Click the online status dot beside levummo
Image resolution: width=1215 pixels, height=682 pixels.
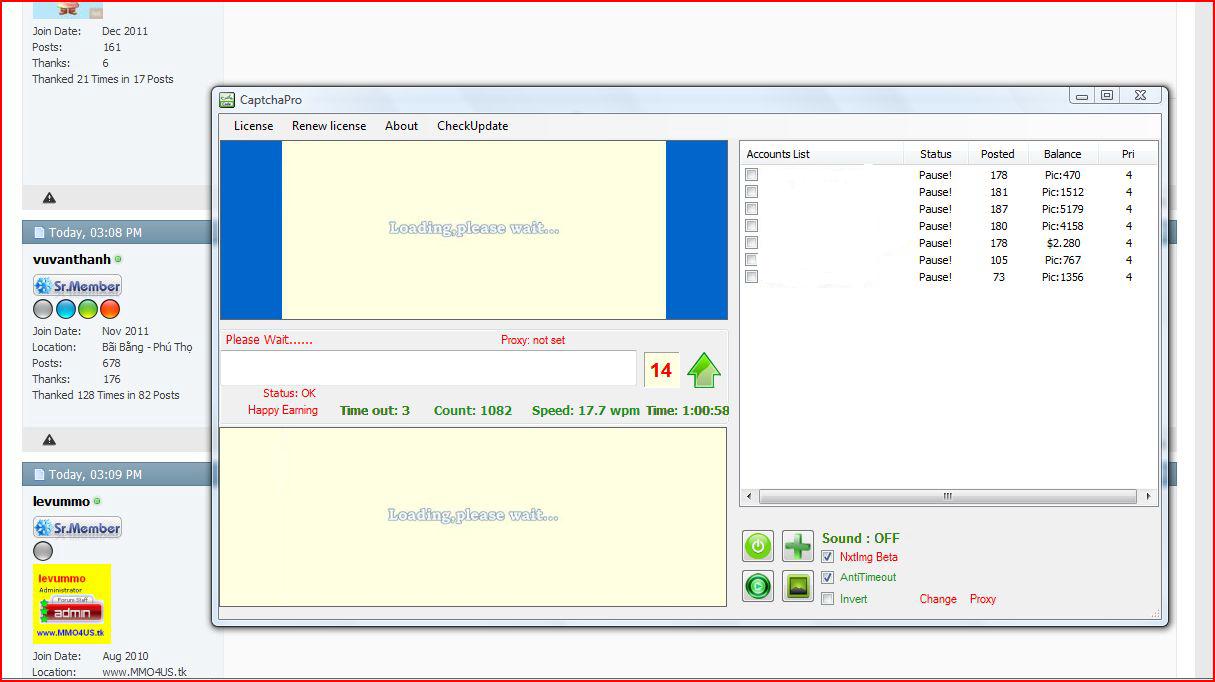[97, 501]
